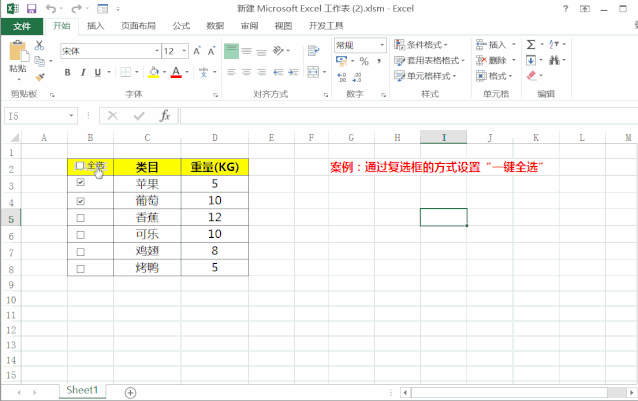Viewport: 638px width, 401px height.
Task: Switch to the 数据 ribbon tab
Action: click(215, 26)
